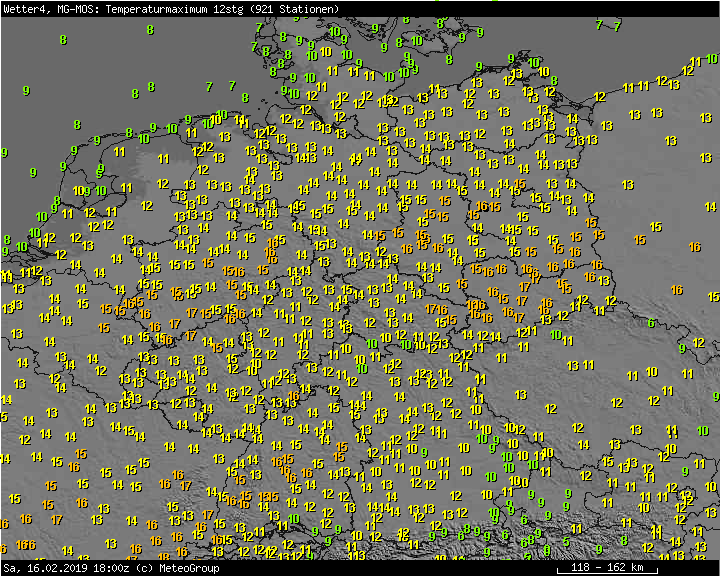Viewport: 720px width, 576px height.
Task: Pick the overlapping orange '166' stations bottom-left
Action: (26, 545)
